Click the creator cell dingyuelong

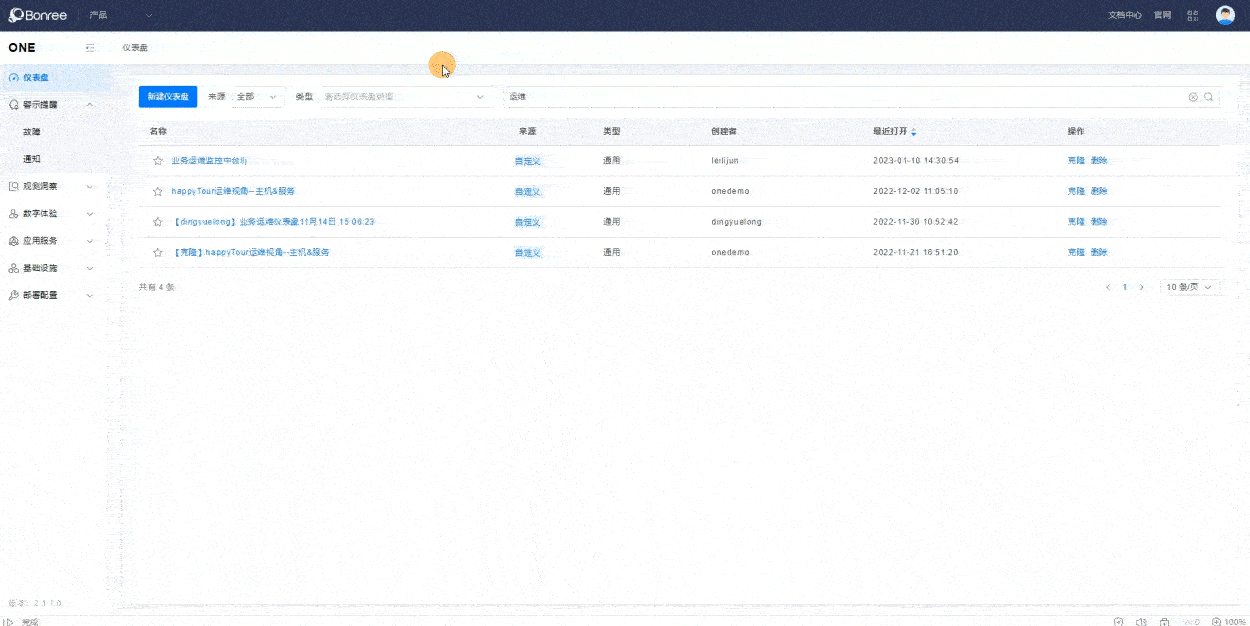[x=736, y=222]
